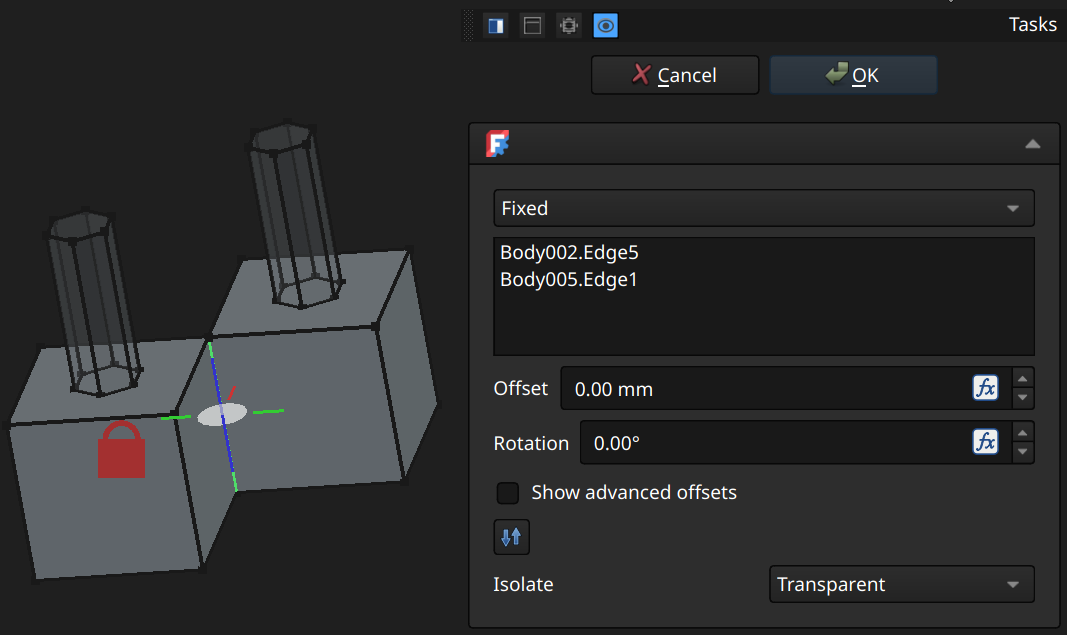1067x635 pixels.
Task: Collapse the joint task panel
Action: coord(1032,144)
